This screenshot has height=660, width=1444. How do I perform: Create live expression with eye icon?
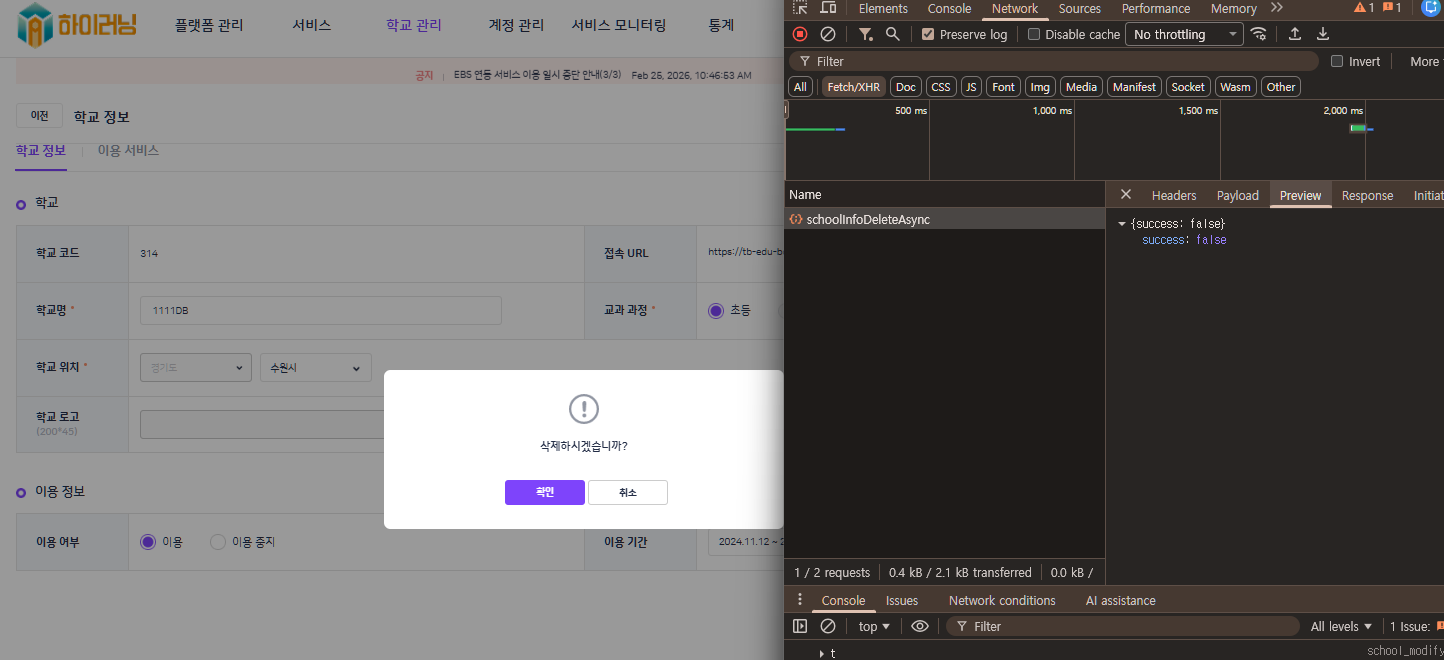pos(920,626)
